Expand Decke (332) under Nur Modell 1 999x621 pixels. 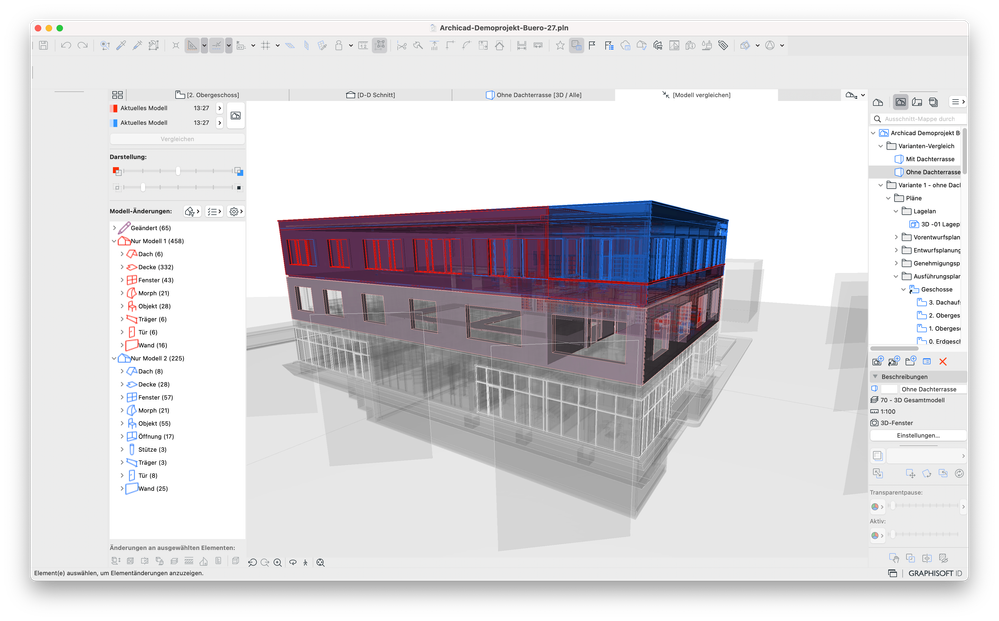coord(122,268)
